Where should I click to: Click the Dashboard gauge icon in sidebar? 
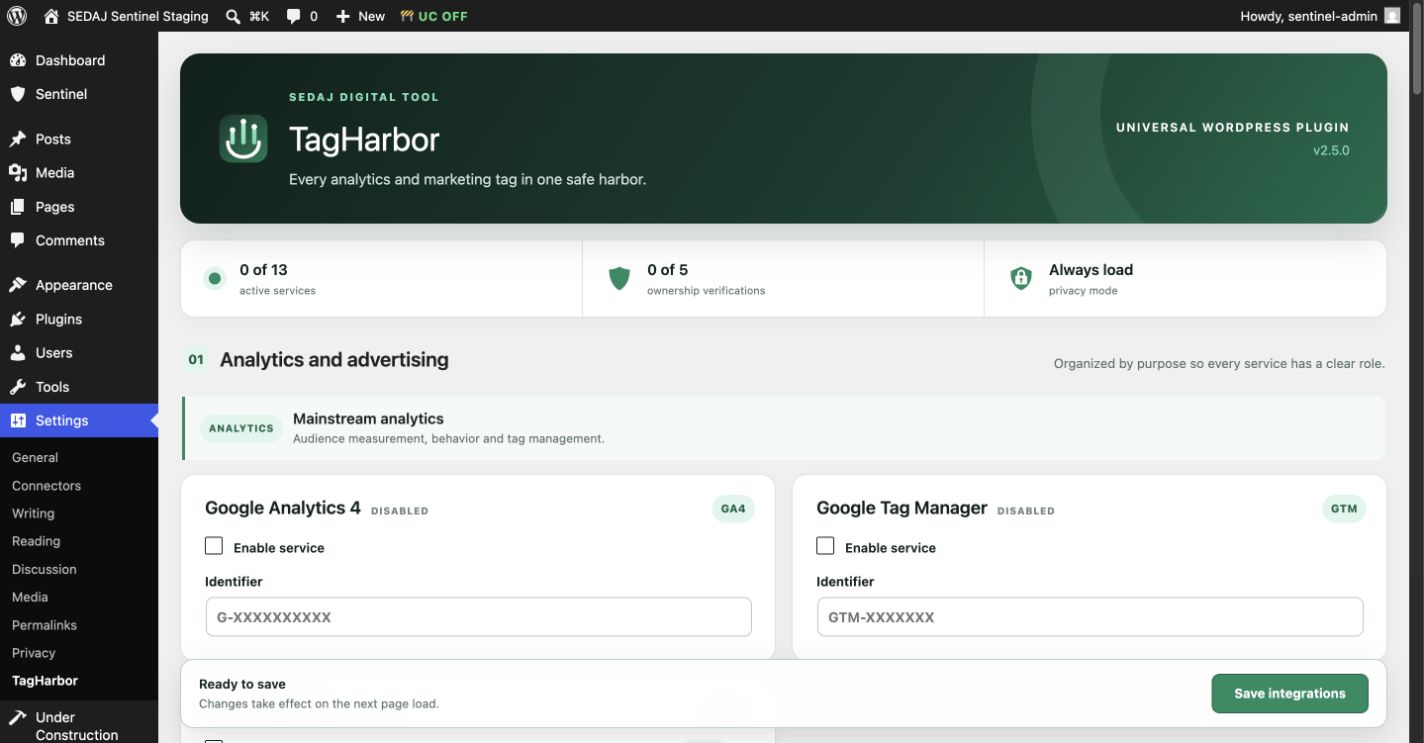coord(18,60)
